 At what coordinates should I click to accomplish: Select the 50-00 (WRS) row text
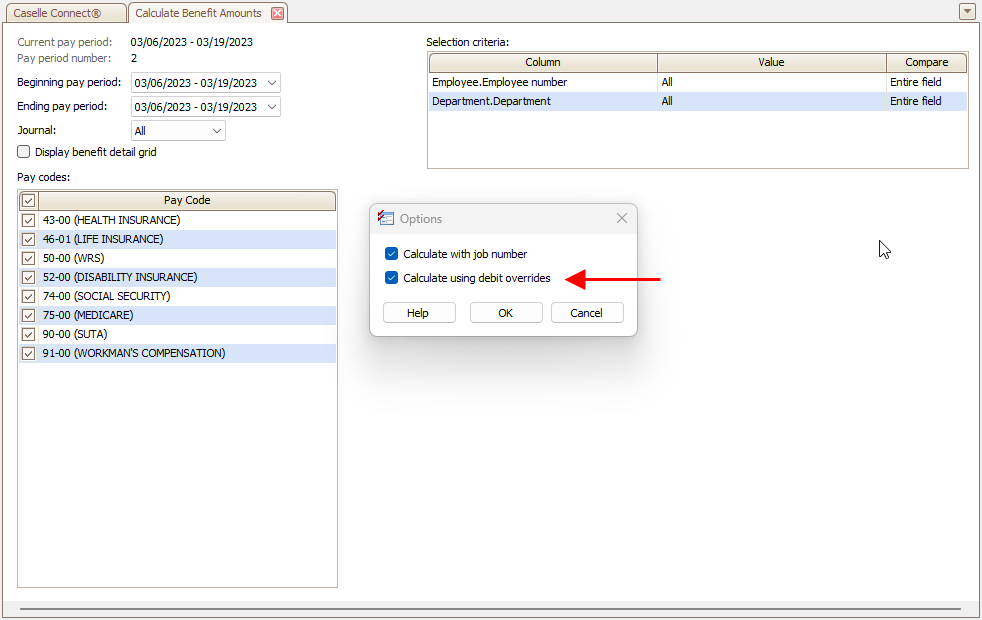[73, 258]
